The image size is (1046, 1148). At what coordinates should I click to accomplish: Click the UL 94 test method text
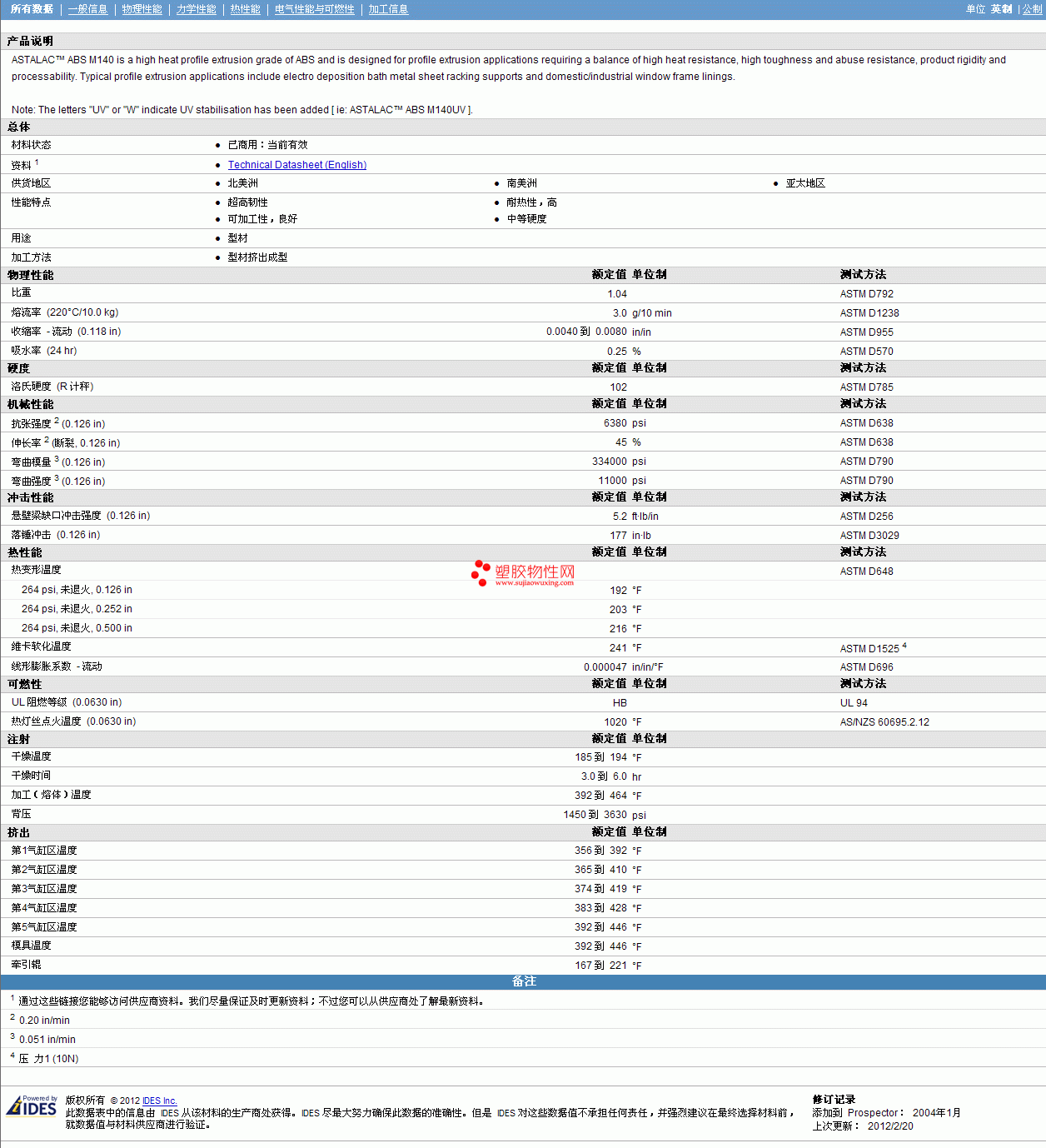pos(854,703)
